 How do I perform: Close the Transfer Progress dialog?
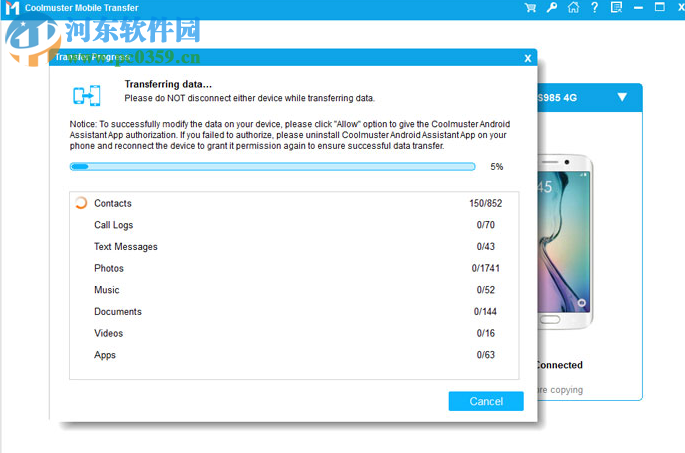[x=528, y=58]
